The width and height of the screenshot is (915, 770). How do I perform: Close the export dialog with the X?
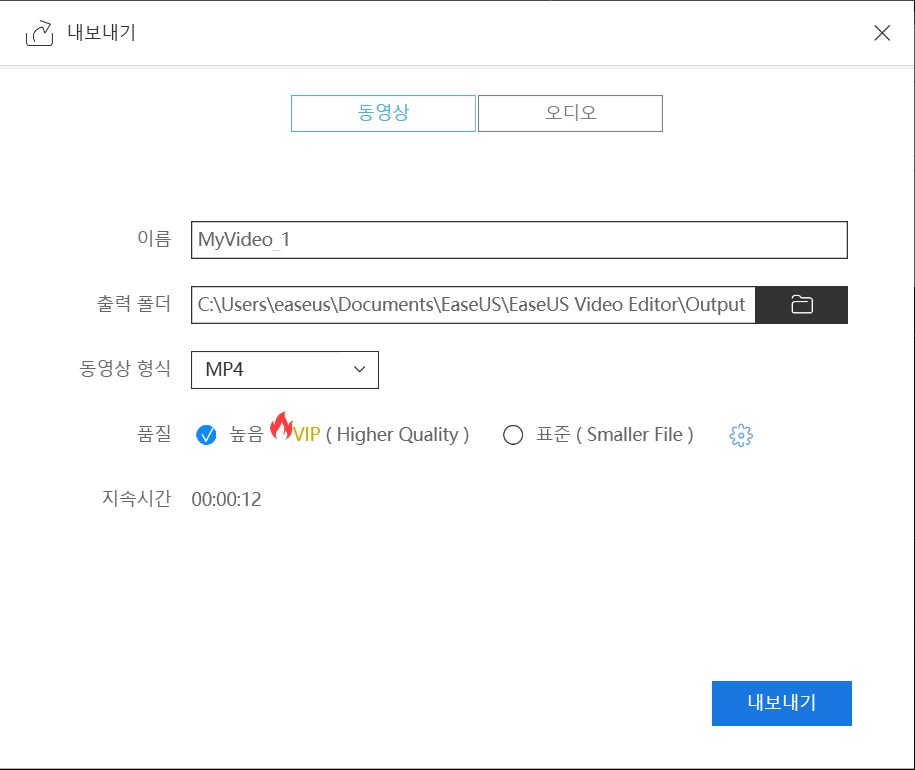[882, 33]
